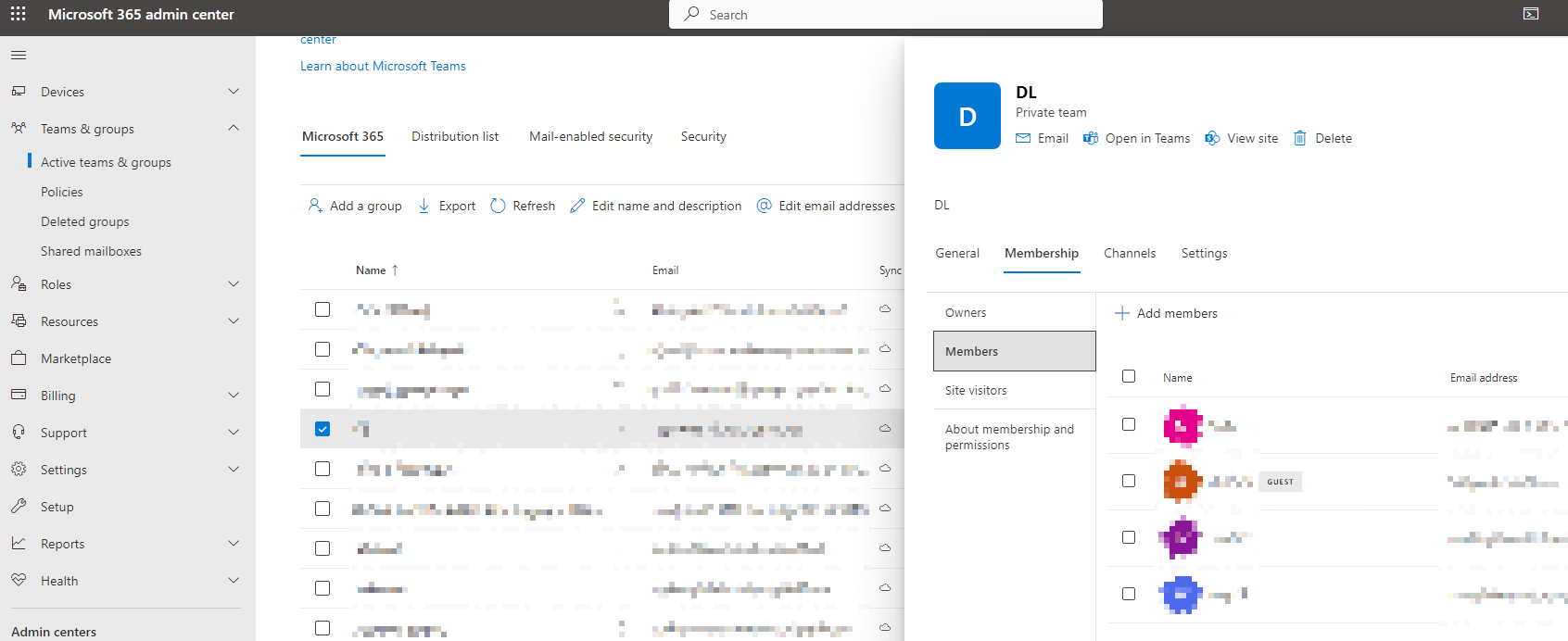Open the app launcher waffle icon
Viewport: 1568px width, 641px height.
point(18,14)
